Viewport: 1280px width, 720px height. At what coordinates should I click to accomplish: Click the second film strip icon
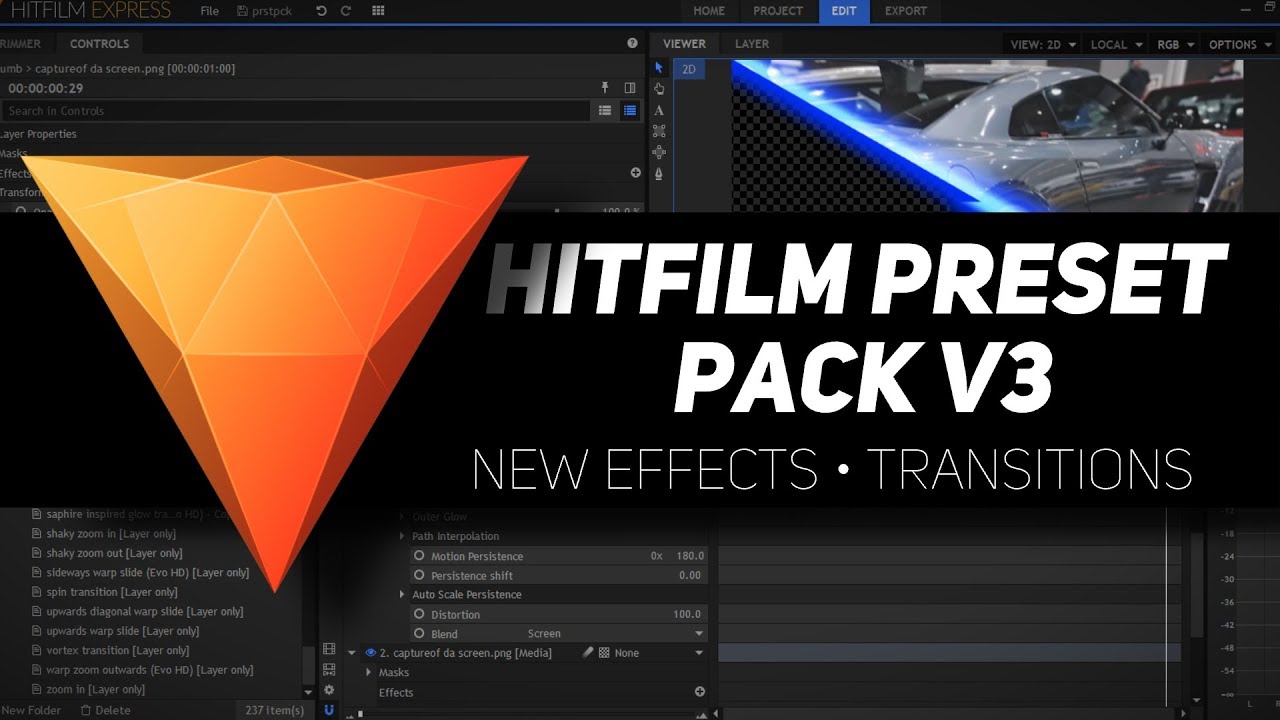pos(329,670)
